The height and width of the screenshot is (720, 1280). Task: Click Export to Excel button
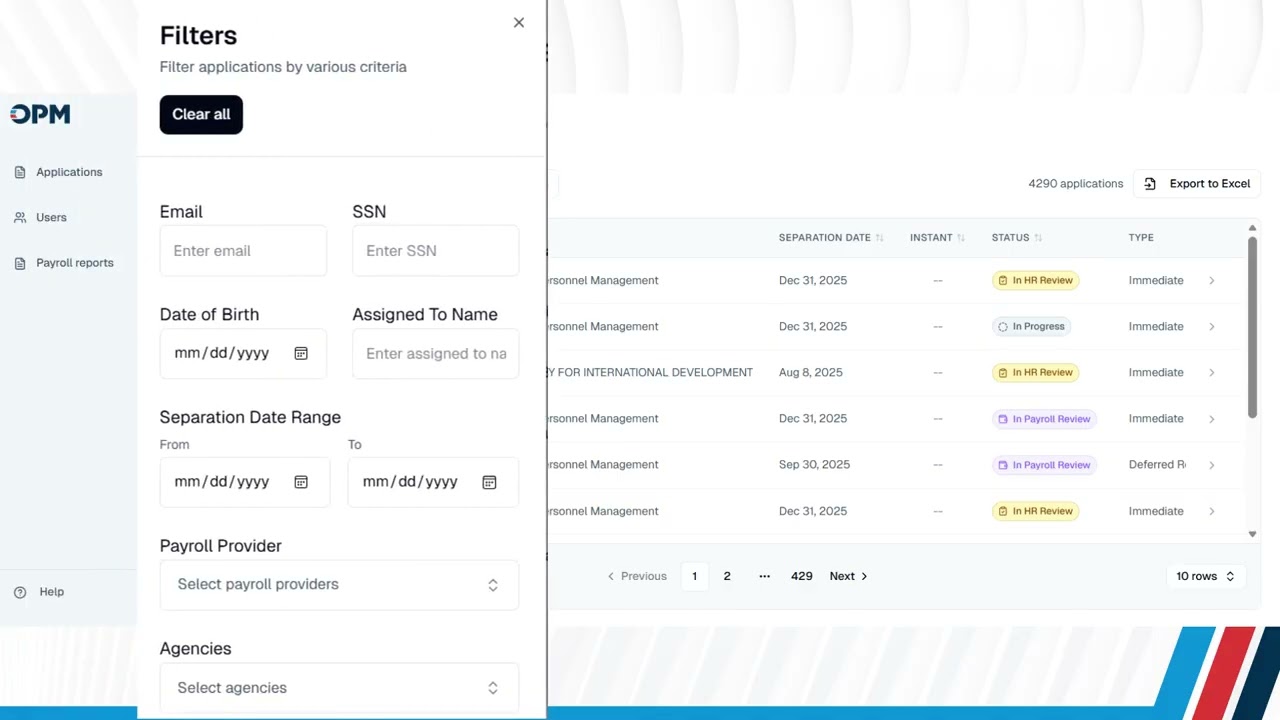click(1197, 184)
